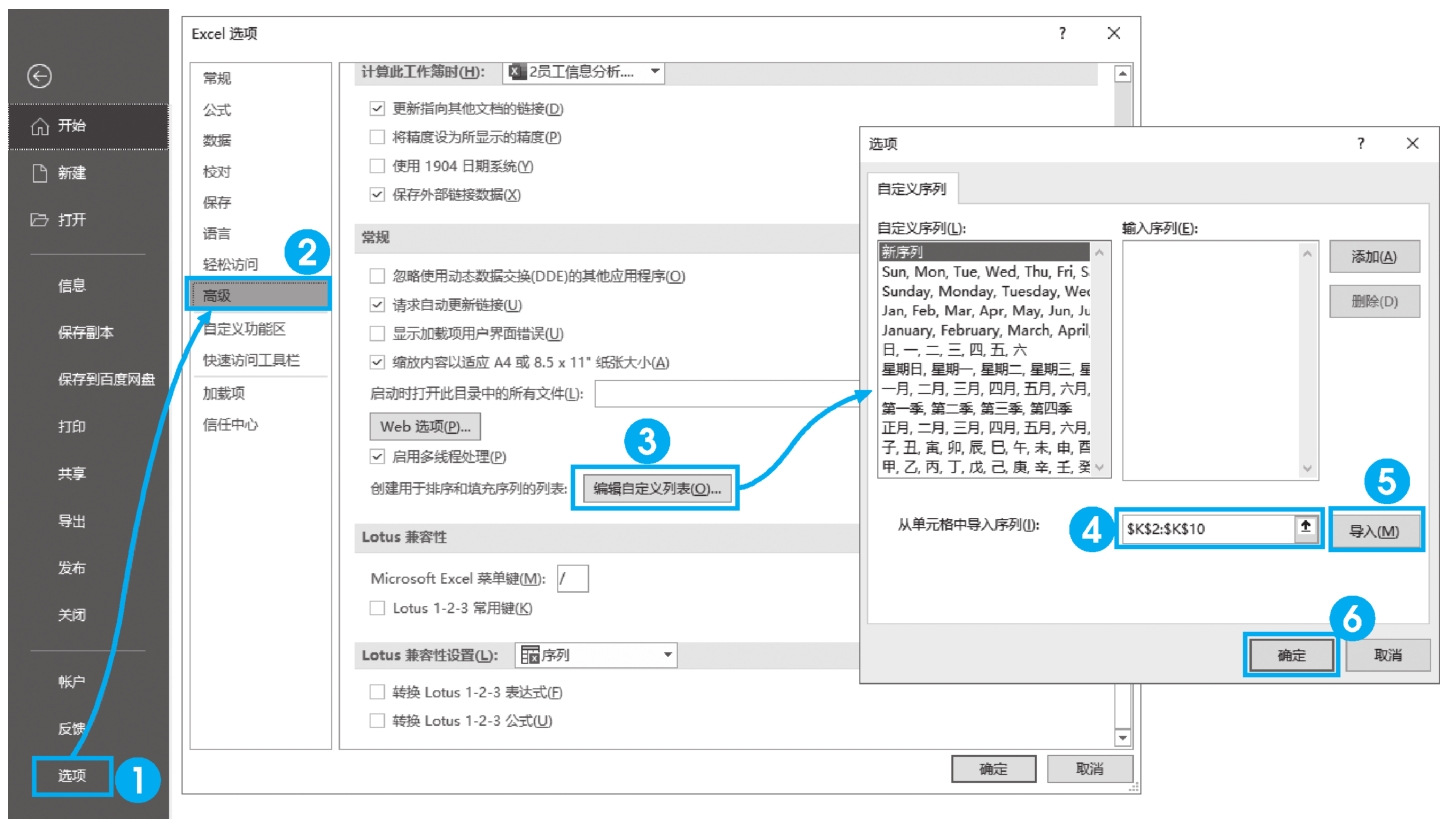Check 转换 Lotus 1-2-3 公式

pyautogui.click(x=377, y=721)
